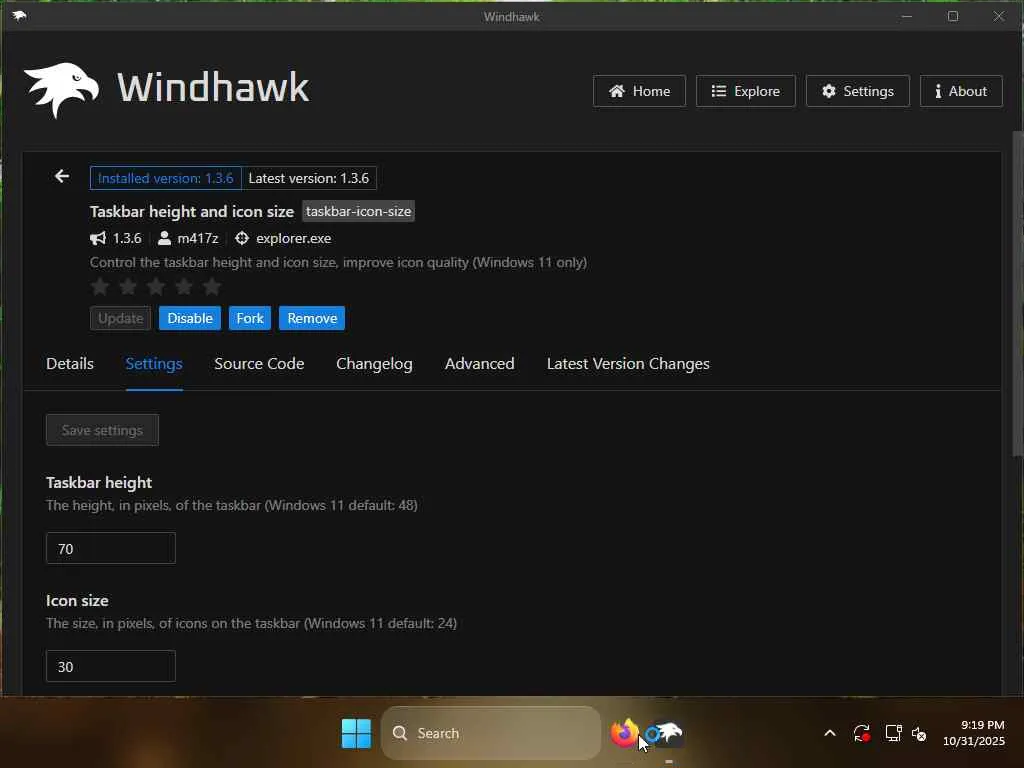Click the Save settings button

point(103,430)
